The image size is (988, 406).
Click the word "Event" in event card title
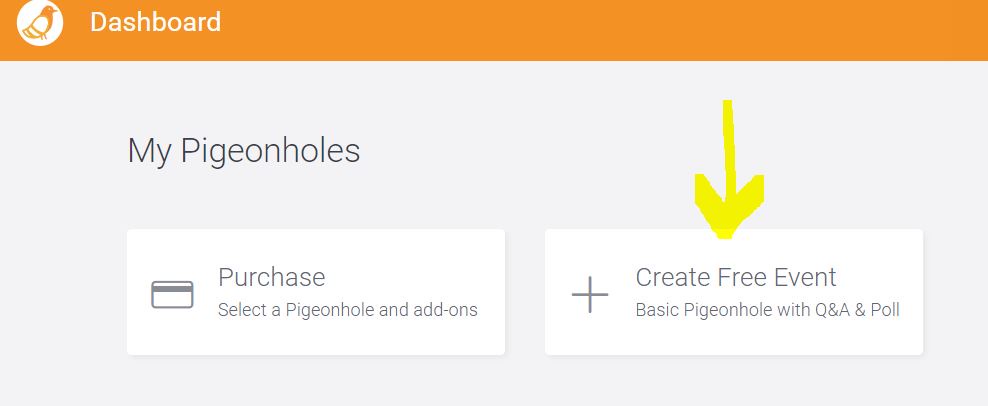coord(805,277)
